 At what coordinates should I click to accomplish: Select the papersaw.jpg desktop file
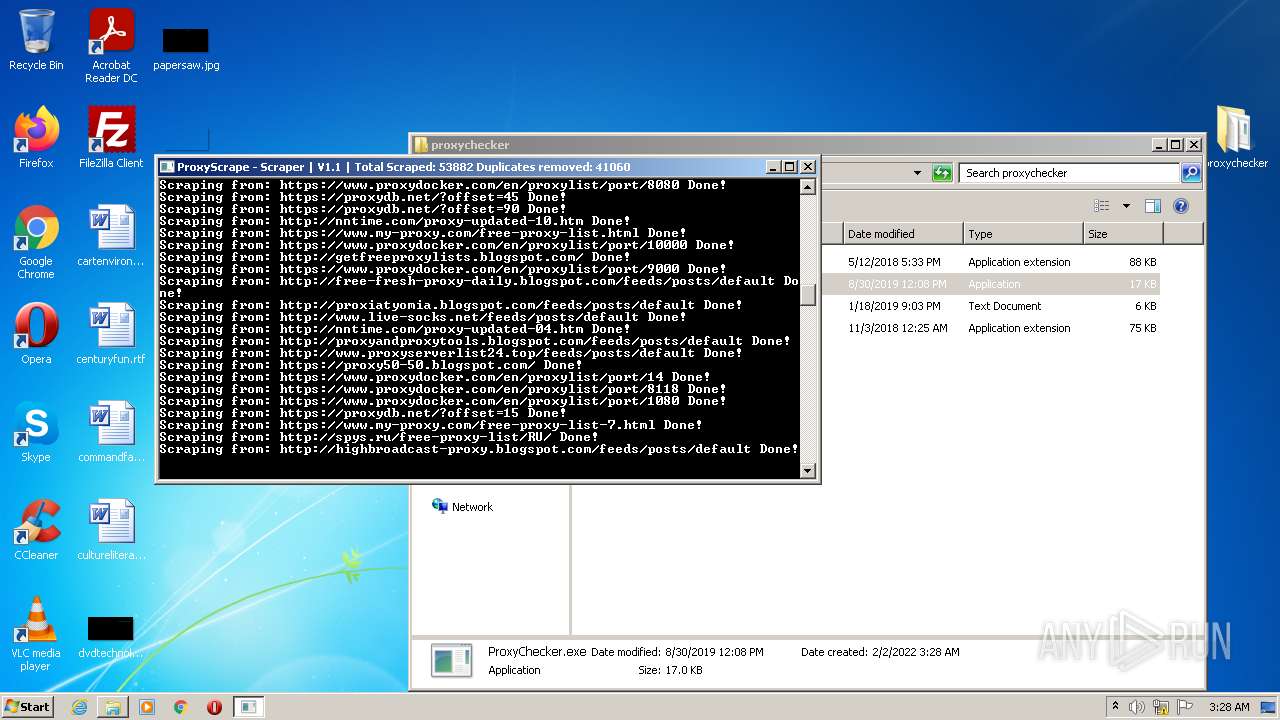[186, 48]
